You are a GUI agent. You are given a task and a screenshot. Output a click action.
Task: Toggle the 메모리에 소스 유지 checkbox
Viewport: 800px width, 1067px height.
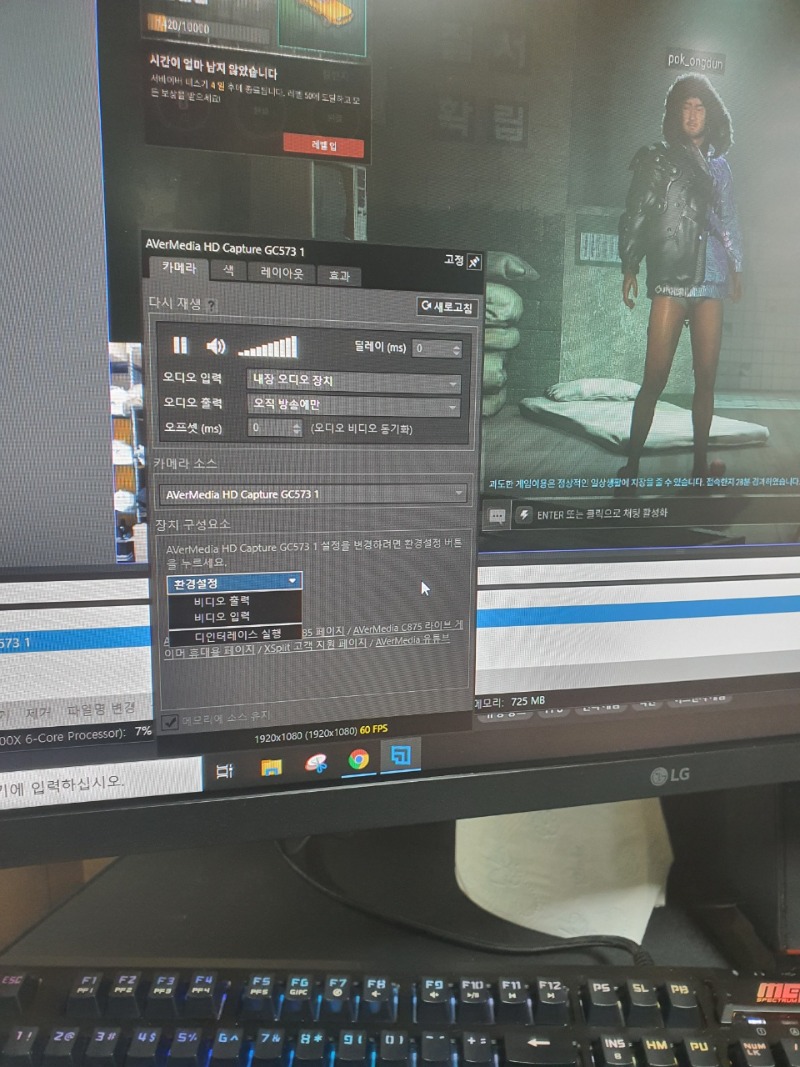point(169,721)
